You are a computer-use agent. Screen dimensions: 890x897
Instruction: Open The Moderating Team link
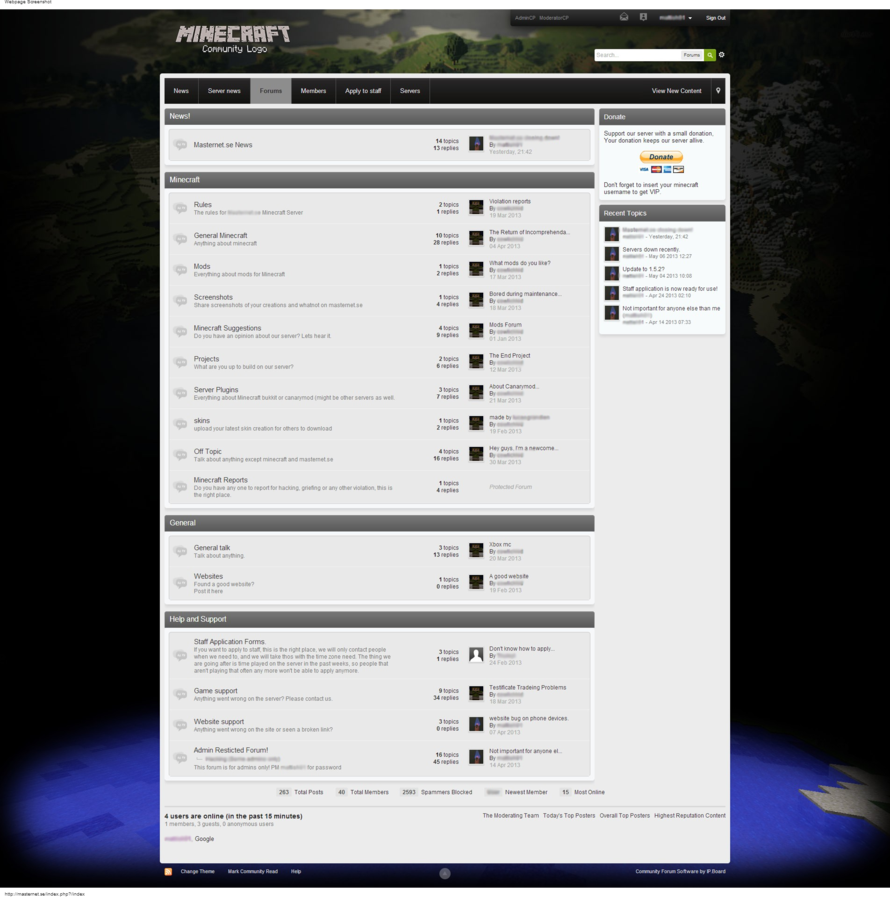511,816
